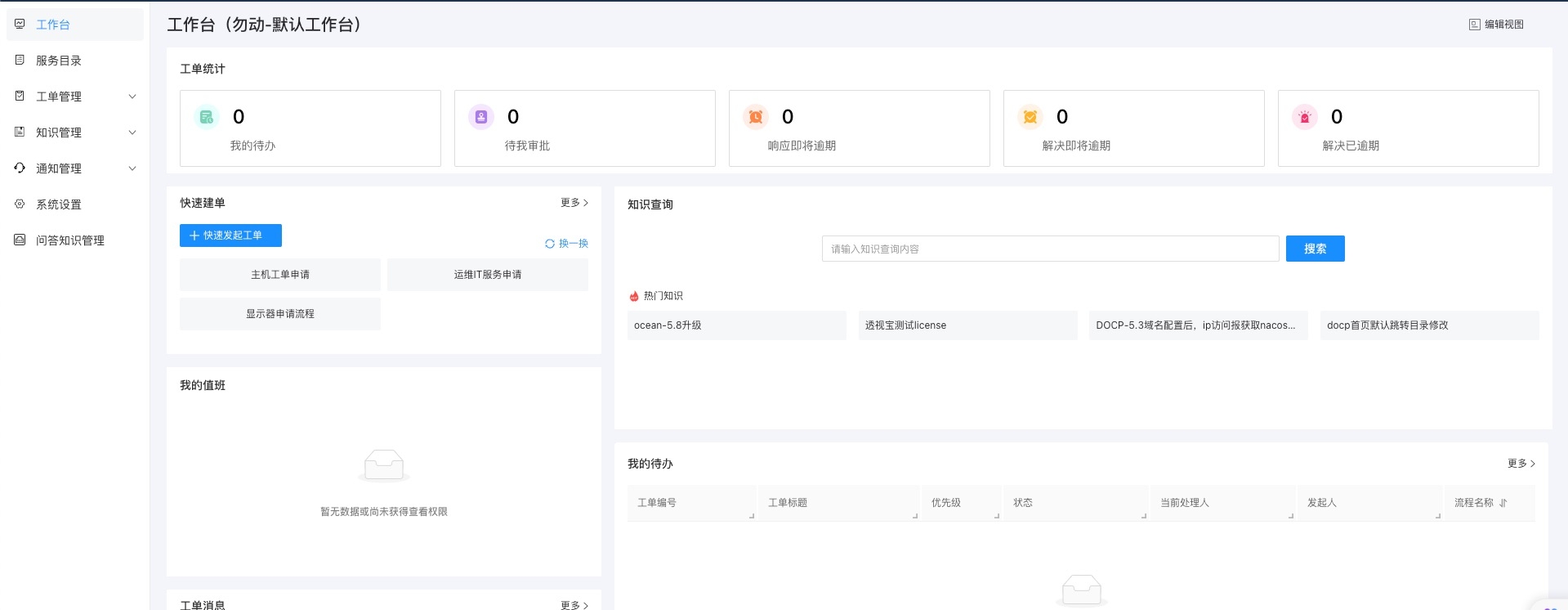Click the 问答知识管理 sidebar icon
Screen dimensions: 1568x610
click(20, 240)
